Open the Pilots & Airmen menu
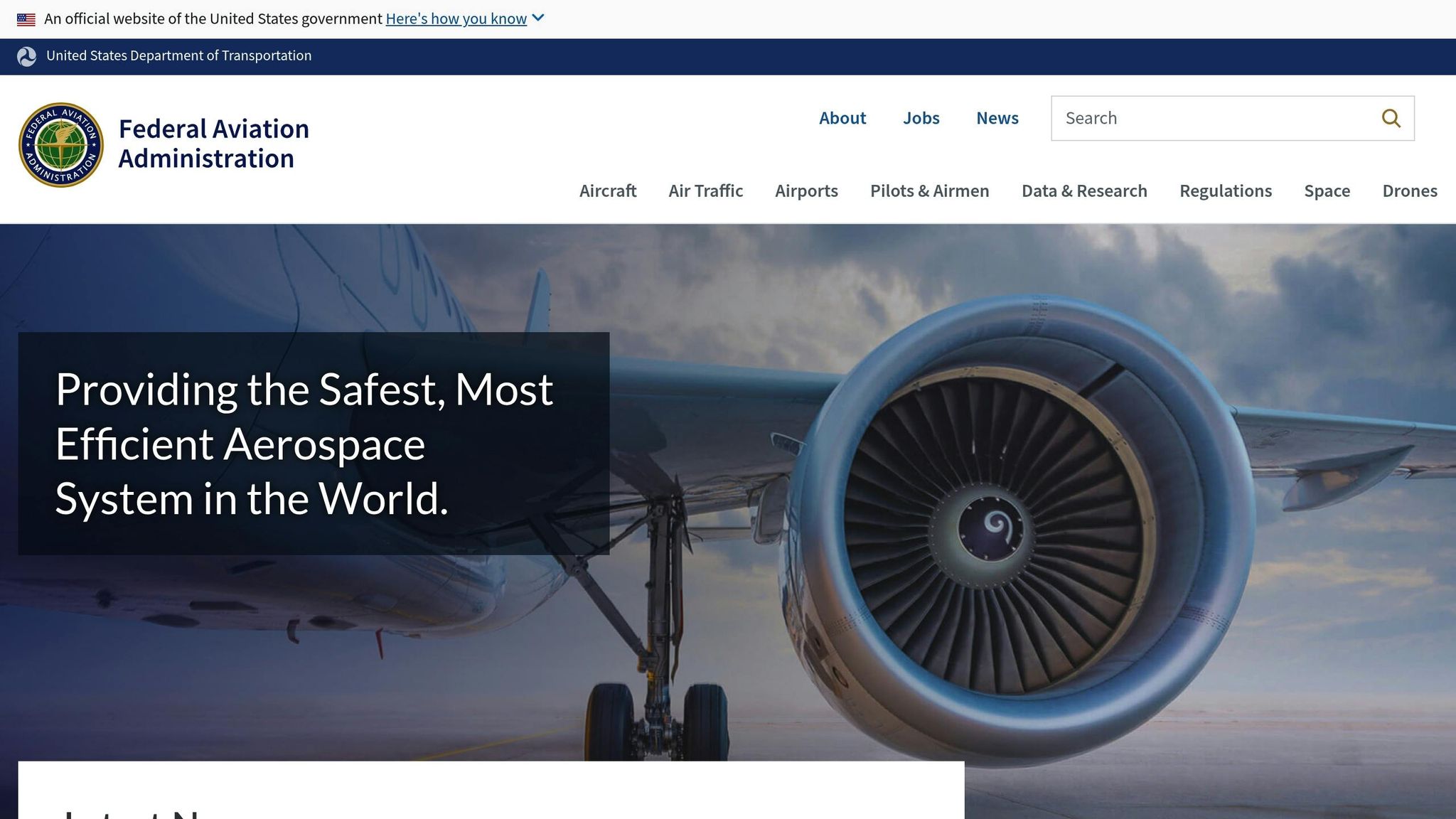1456x819 pixels. coord(929,191)
